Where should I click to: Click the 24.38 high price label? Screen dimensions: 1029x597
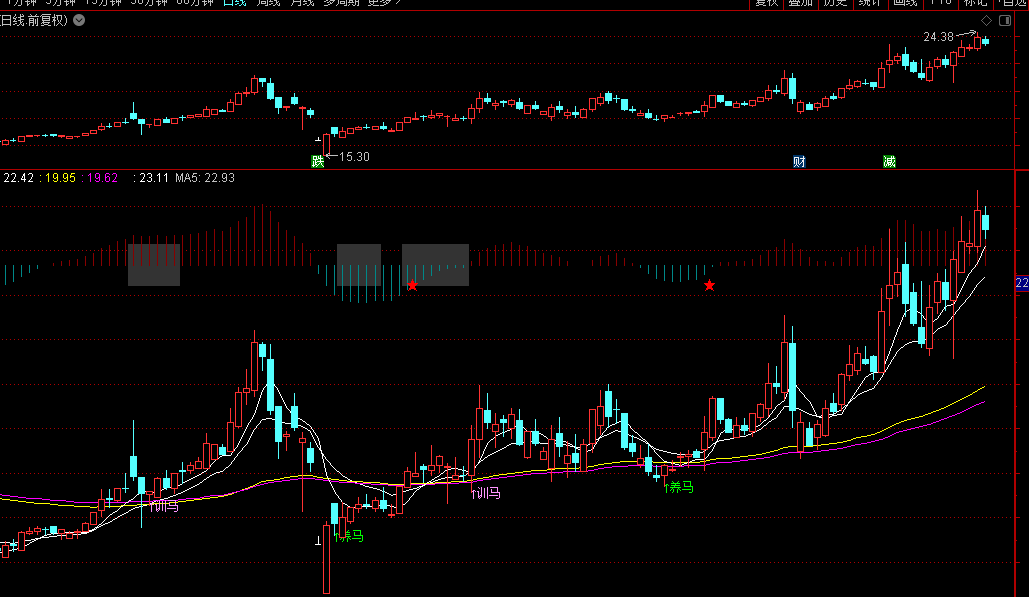pos(938,37)
